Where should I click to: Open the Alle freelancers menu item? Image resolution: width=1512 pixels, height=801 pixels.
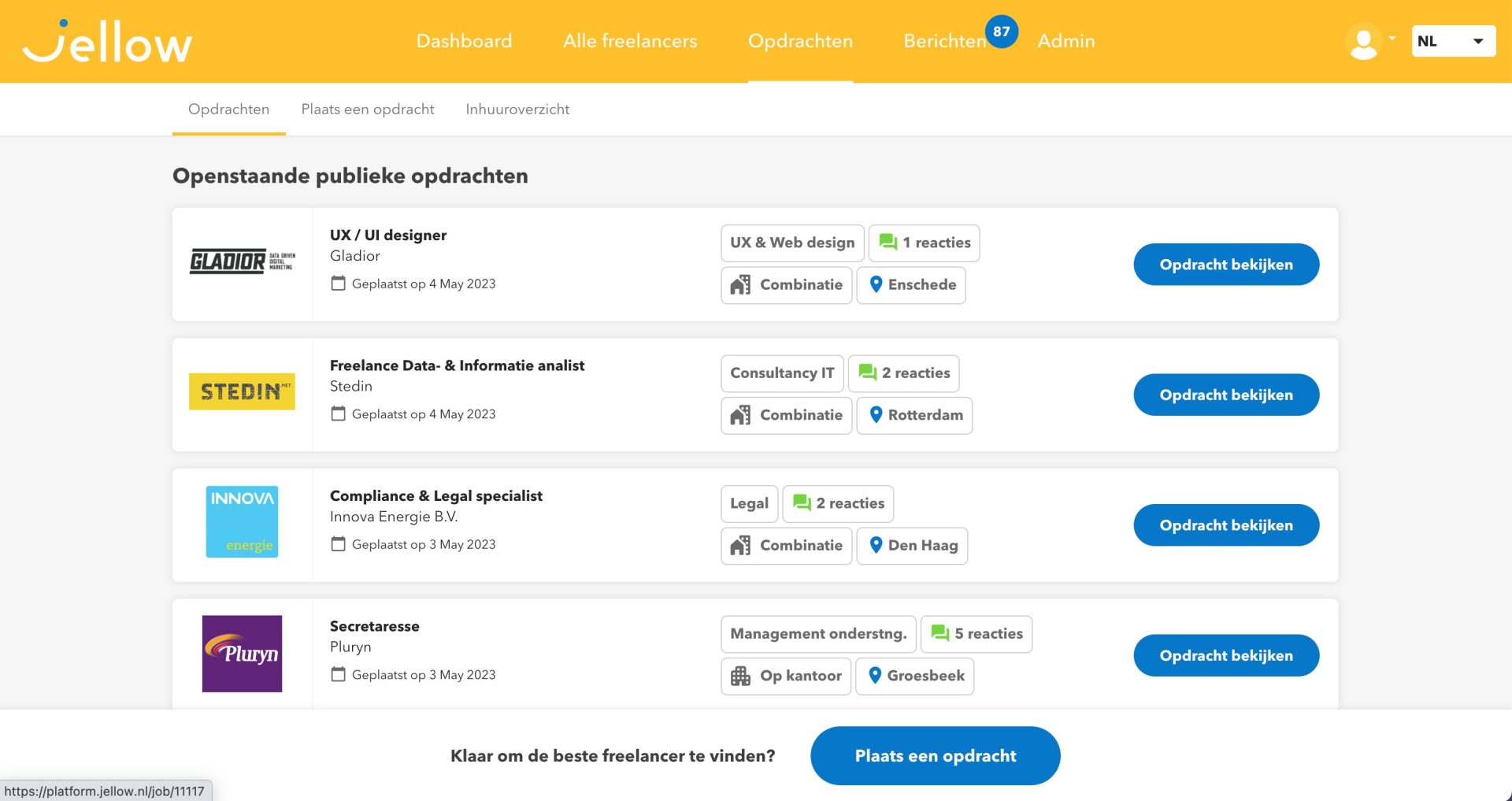[629, 41]
